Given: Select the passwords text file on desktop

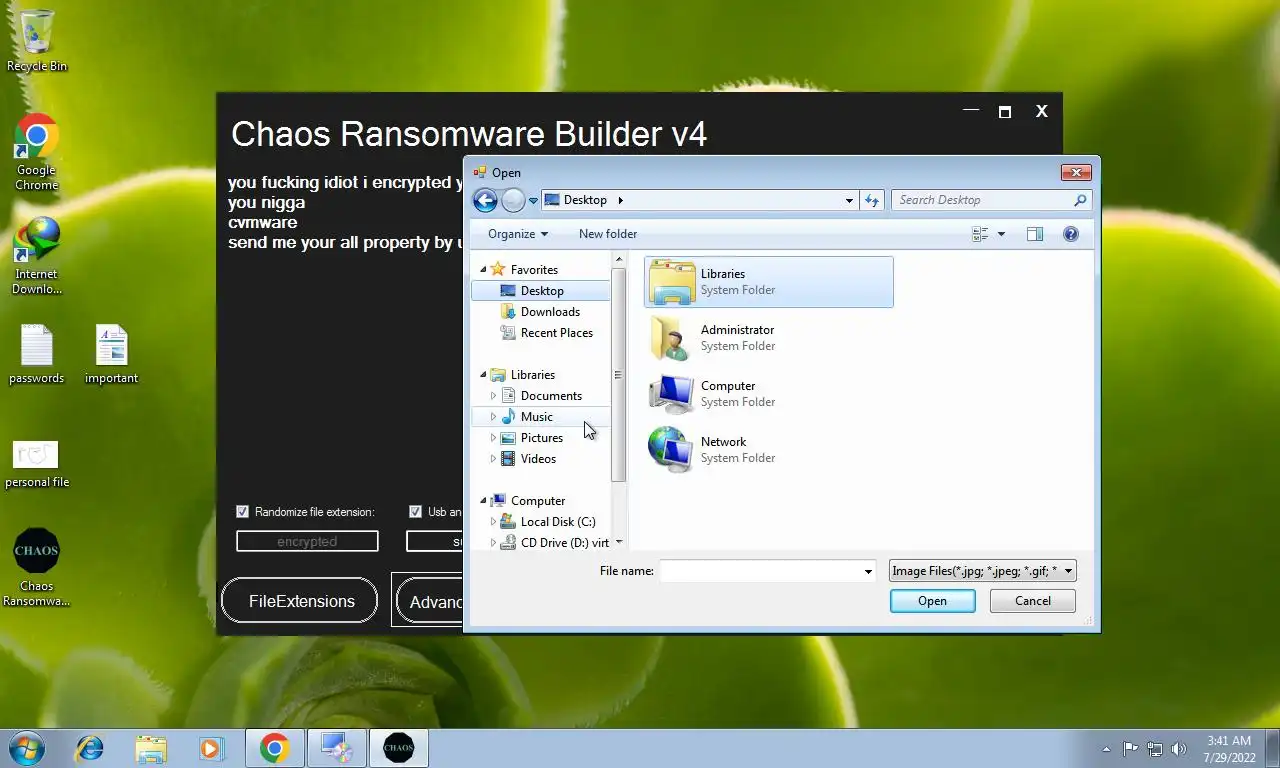Looking at the screenshot, I should click(x=37, y=354).
